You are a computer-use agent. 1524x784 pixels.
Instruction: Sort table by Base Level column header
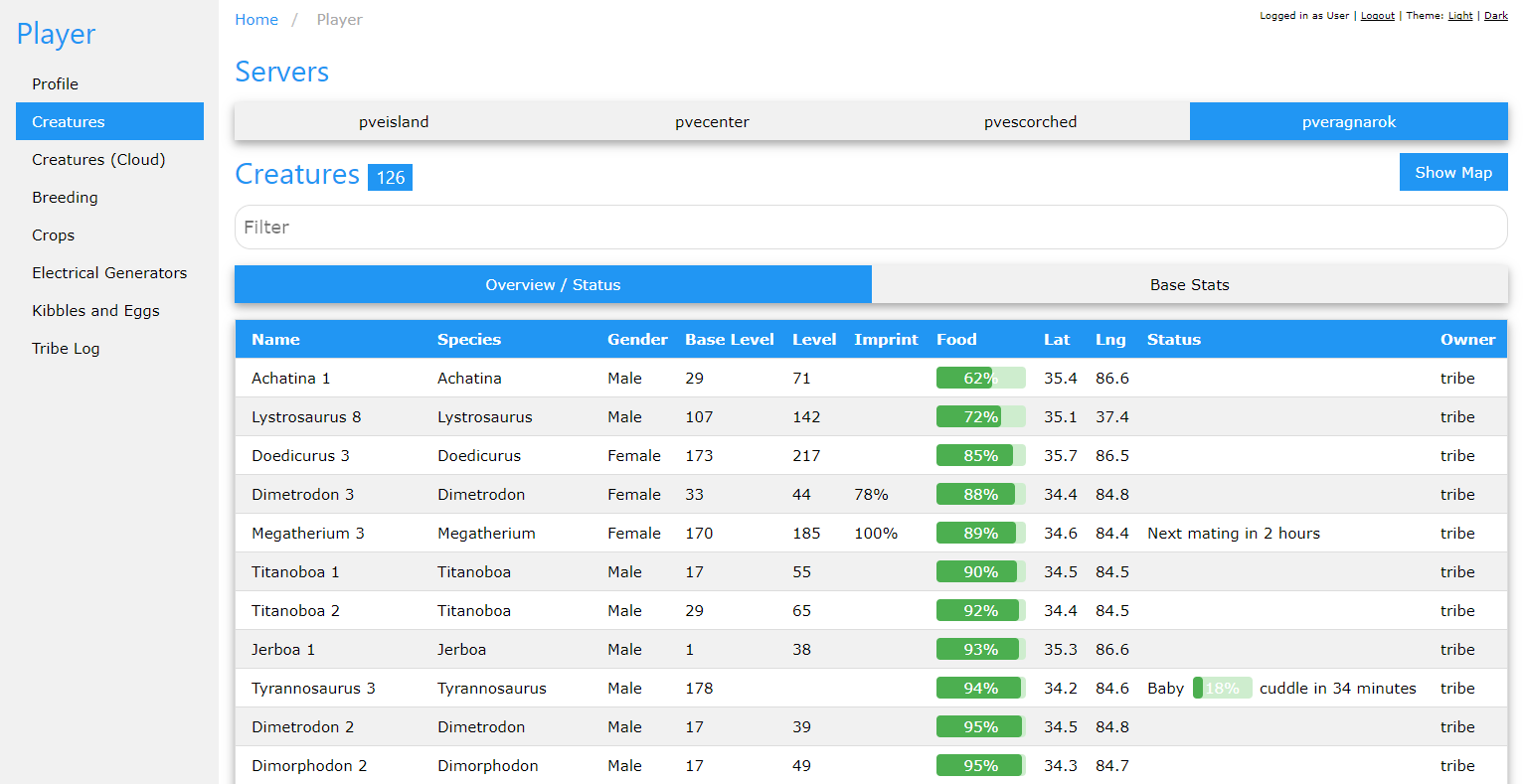coord(729,340)
